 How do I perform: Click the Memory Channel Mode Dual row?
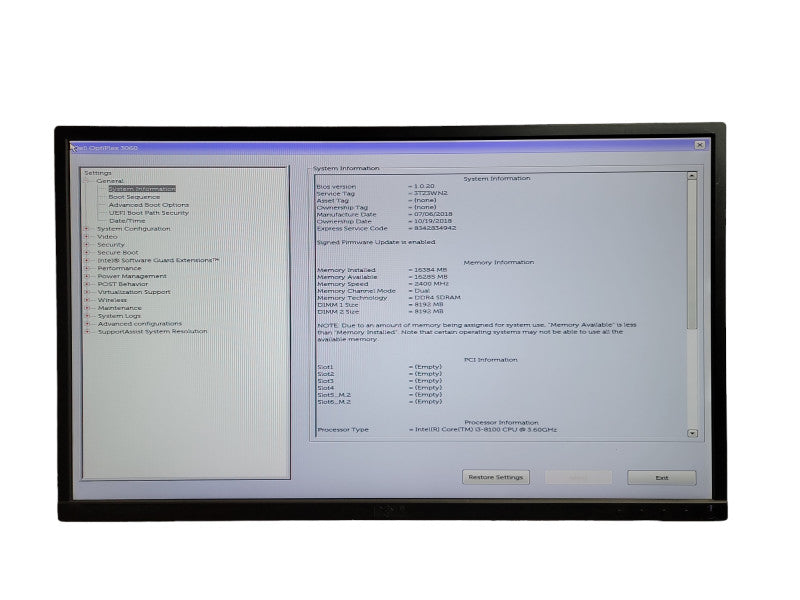tap(373, 291)
